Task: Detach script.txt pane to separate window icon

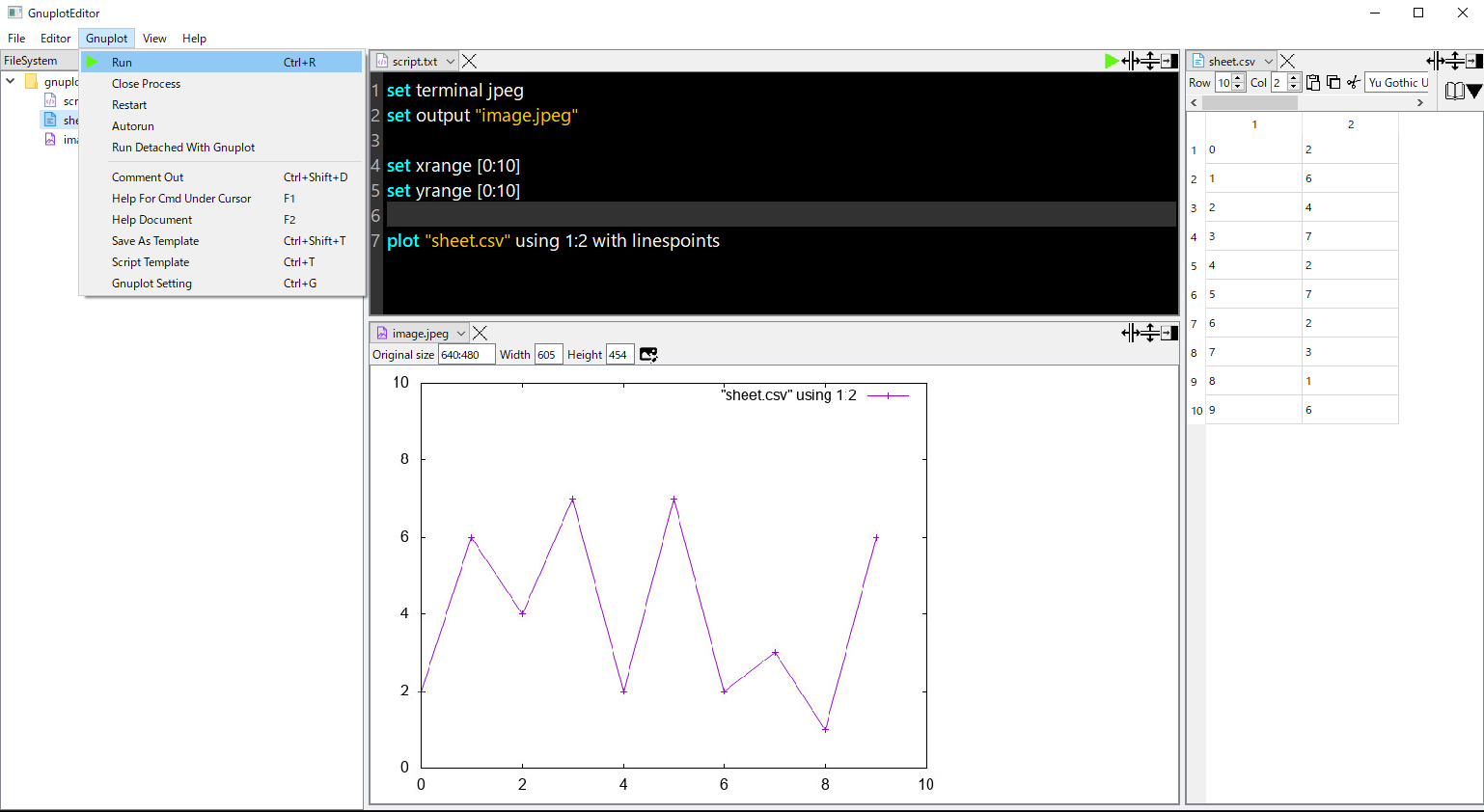Action: coord(1169,61)
